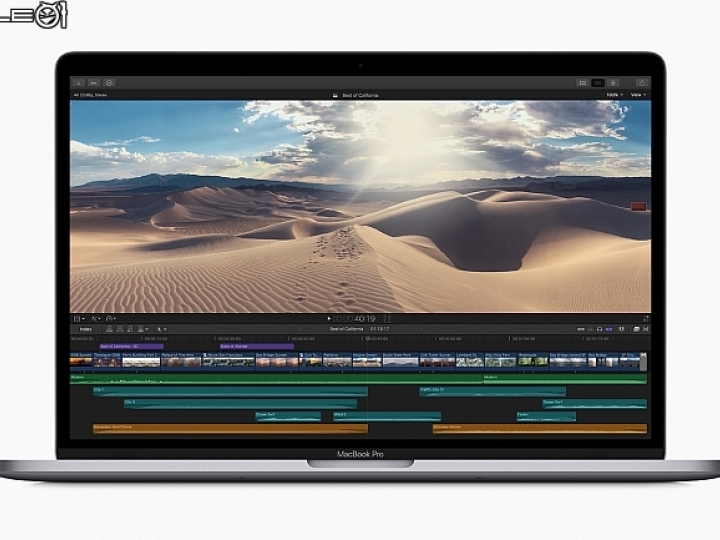Select the Traffic City teal audio clip
This screenshot has height=540, width=720.
pyautogui.click(x=492, y=391)
